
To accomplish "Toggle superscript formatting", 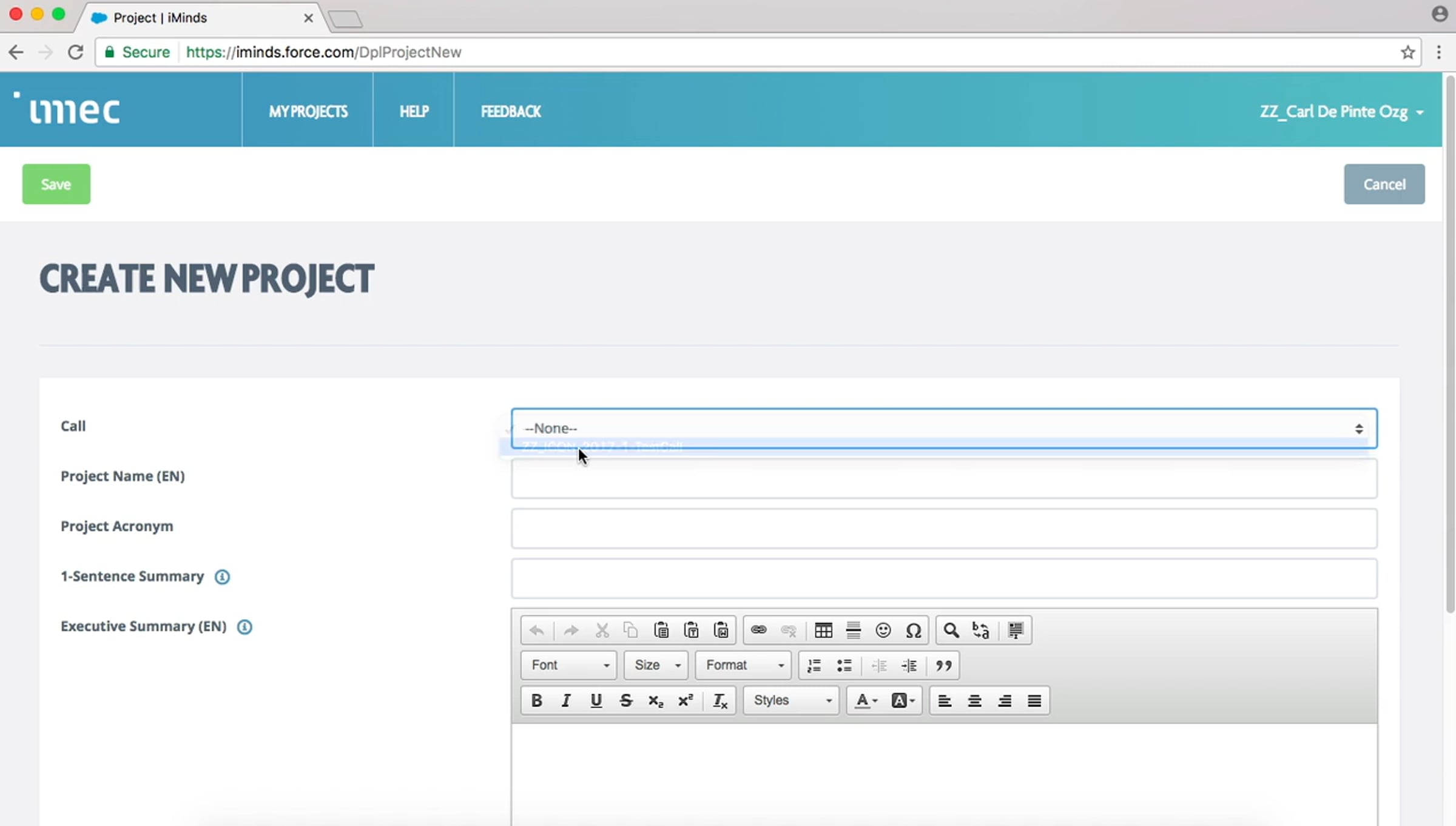I will pos(686,701).
